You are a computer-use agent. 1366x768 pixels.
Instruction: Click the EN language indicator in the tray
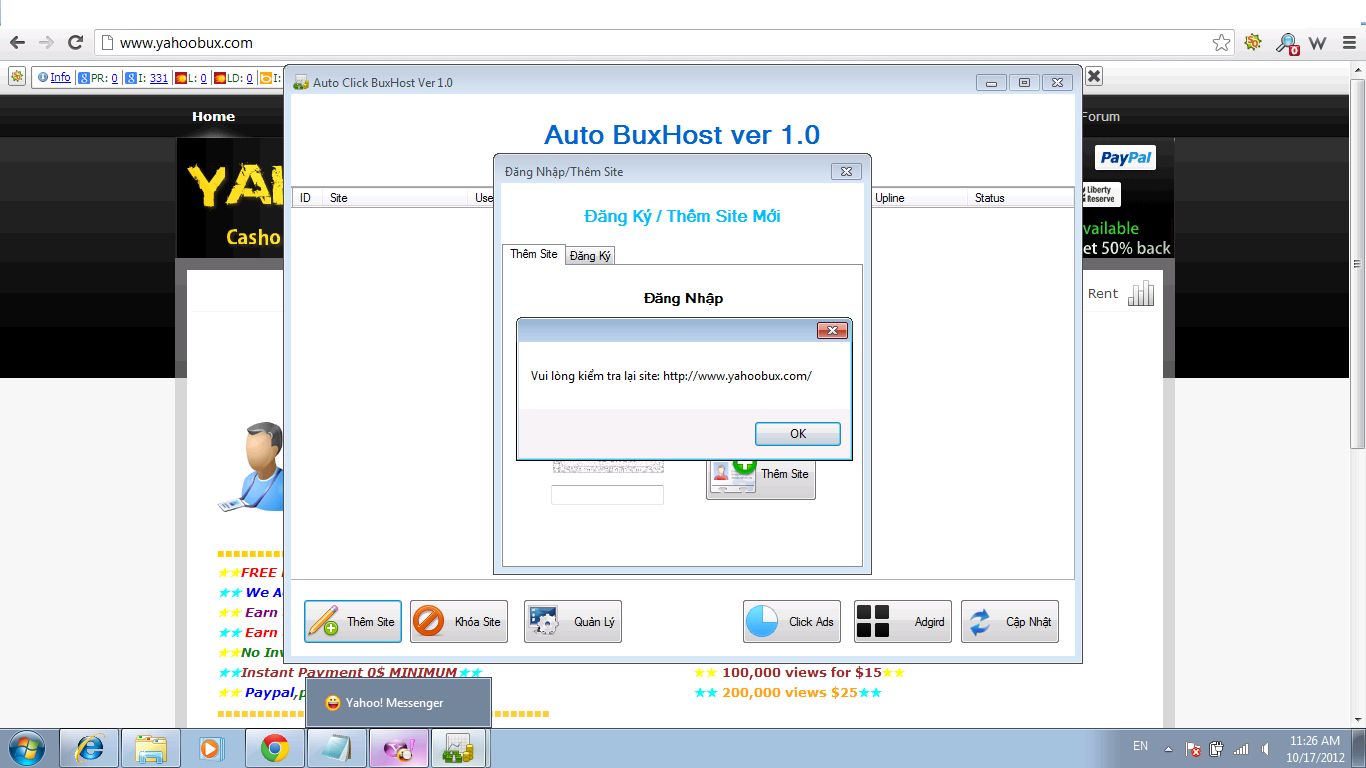click(1140, 746)
